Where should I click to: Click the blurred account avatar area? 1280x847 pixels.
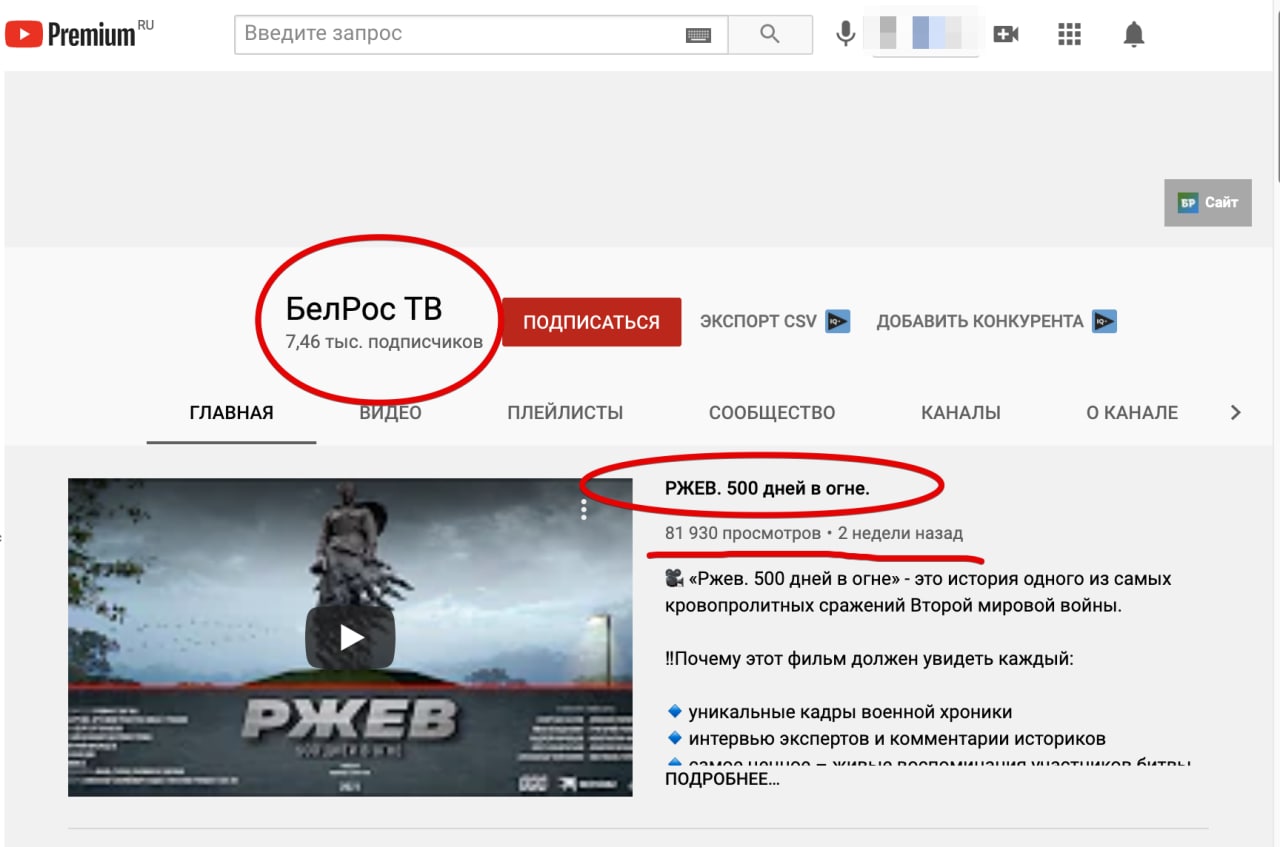click(925, 33)
